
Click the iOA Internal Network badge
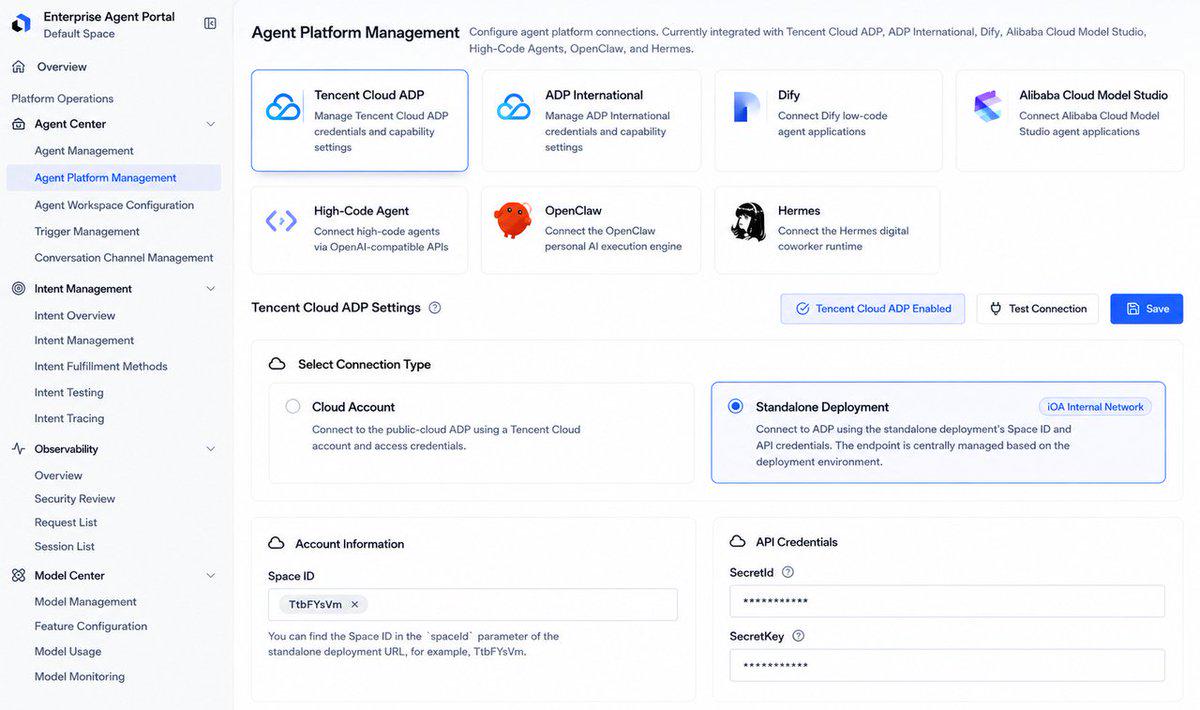point(1095,407)
